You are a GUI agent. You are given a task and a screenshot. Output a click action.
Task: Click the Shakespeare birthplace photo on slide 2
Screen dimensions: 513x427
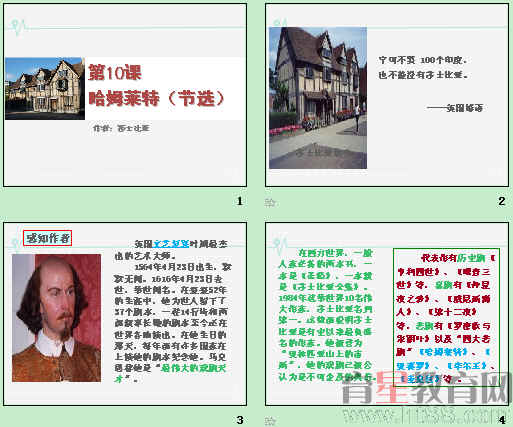click(318, 98)
